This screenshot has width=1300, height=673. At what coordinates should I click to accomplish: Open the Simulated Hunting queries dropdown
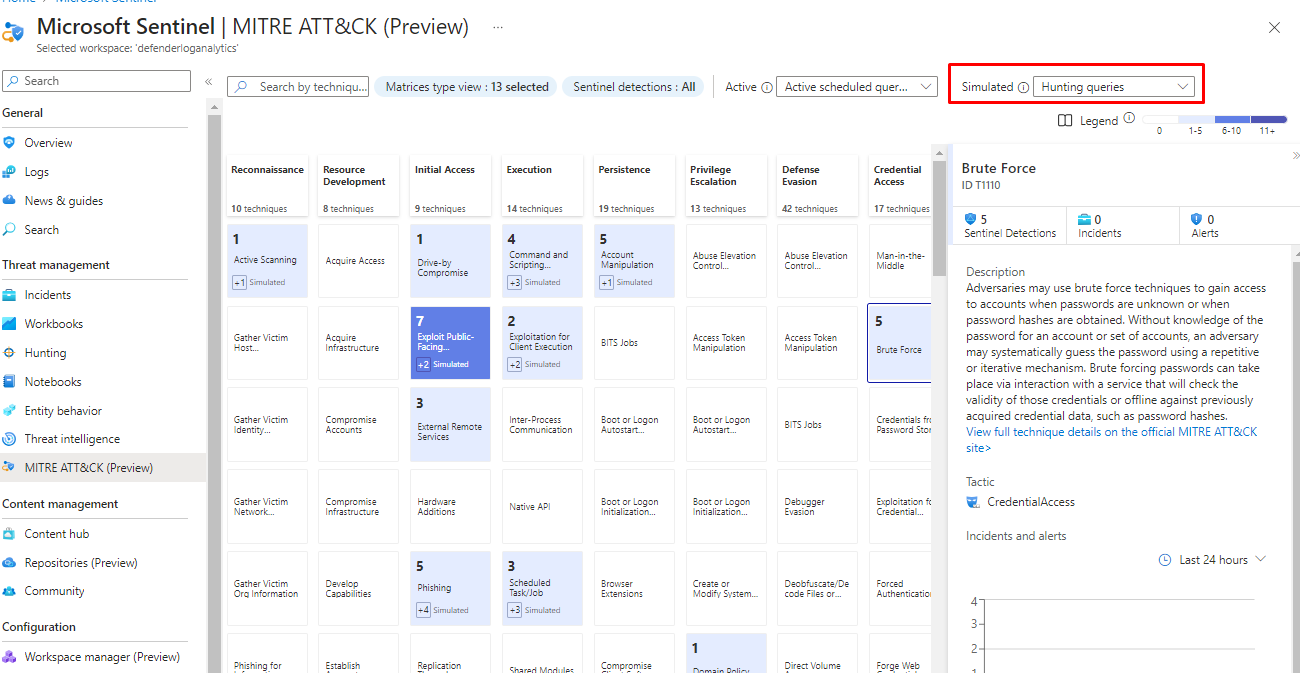[x=1114, y=87]
